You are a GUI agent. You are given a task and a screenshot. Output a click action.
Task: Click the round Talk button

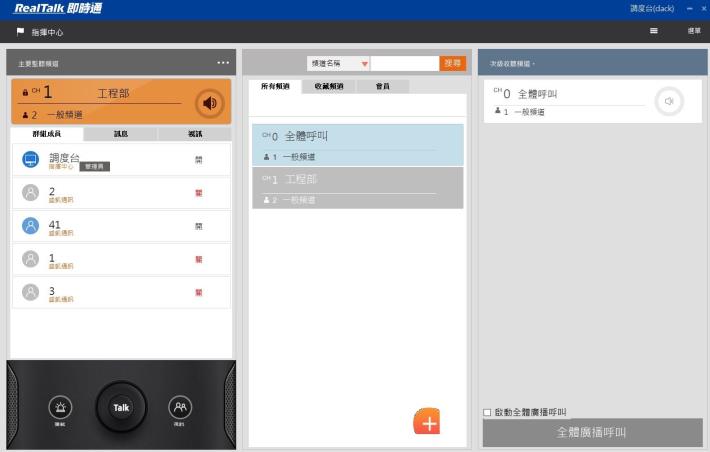coord(121,407)
